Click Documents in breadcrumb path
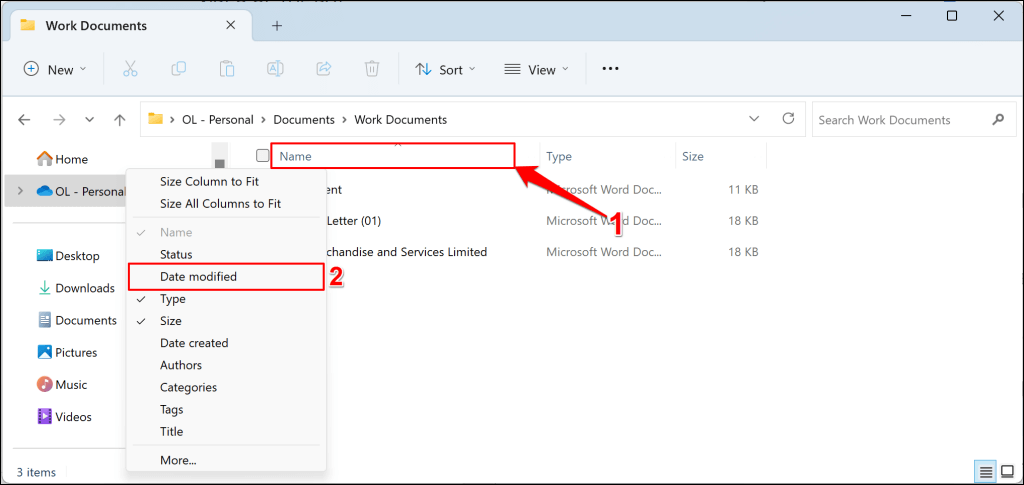Screen dimensions: 1024x485 304,119
